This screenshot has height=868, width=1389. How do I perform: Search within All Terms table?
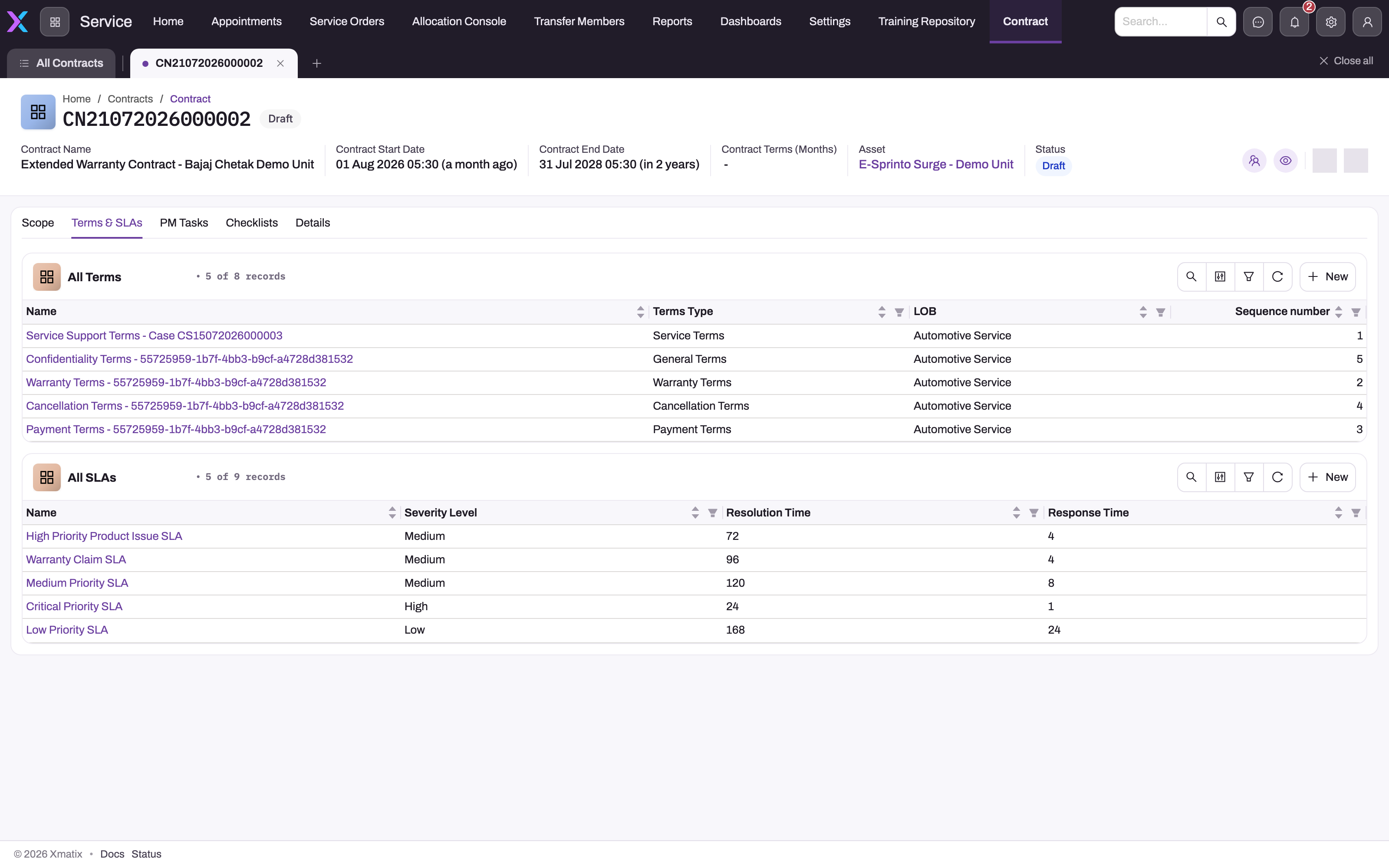[1192, 277]
